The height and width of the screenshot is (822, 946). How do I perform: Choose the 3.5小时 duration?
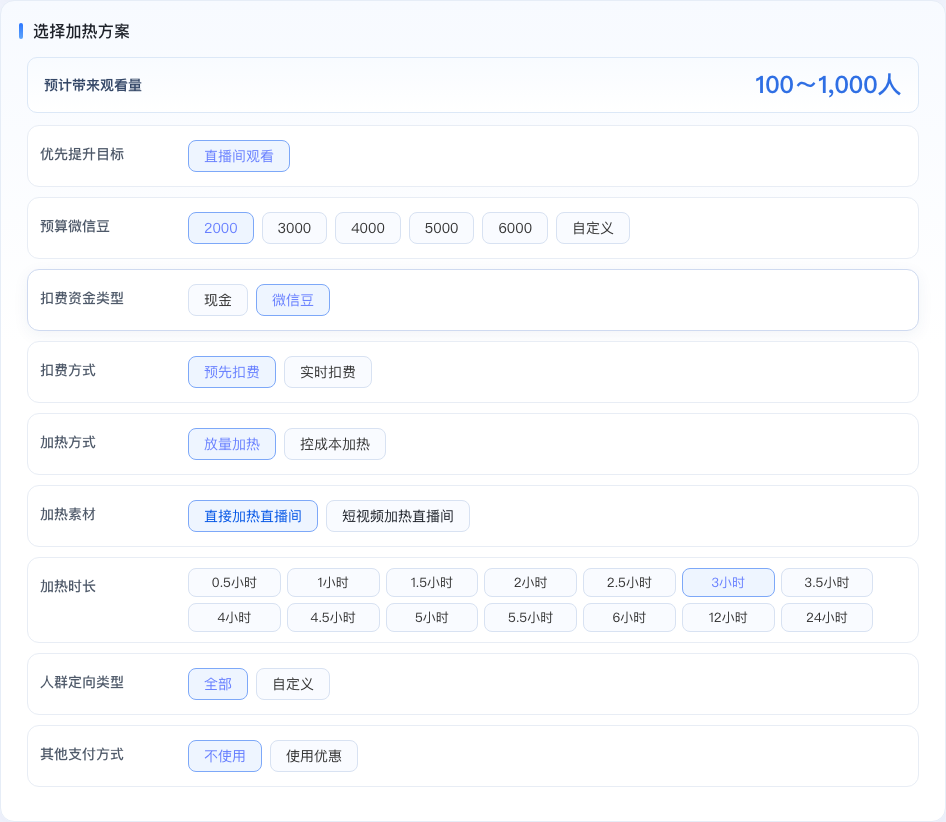click(x=827, y=582)
